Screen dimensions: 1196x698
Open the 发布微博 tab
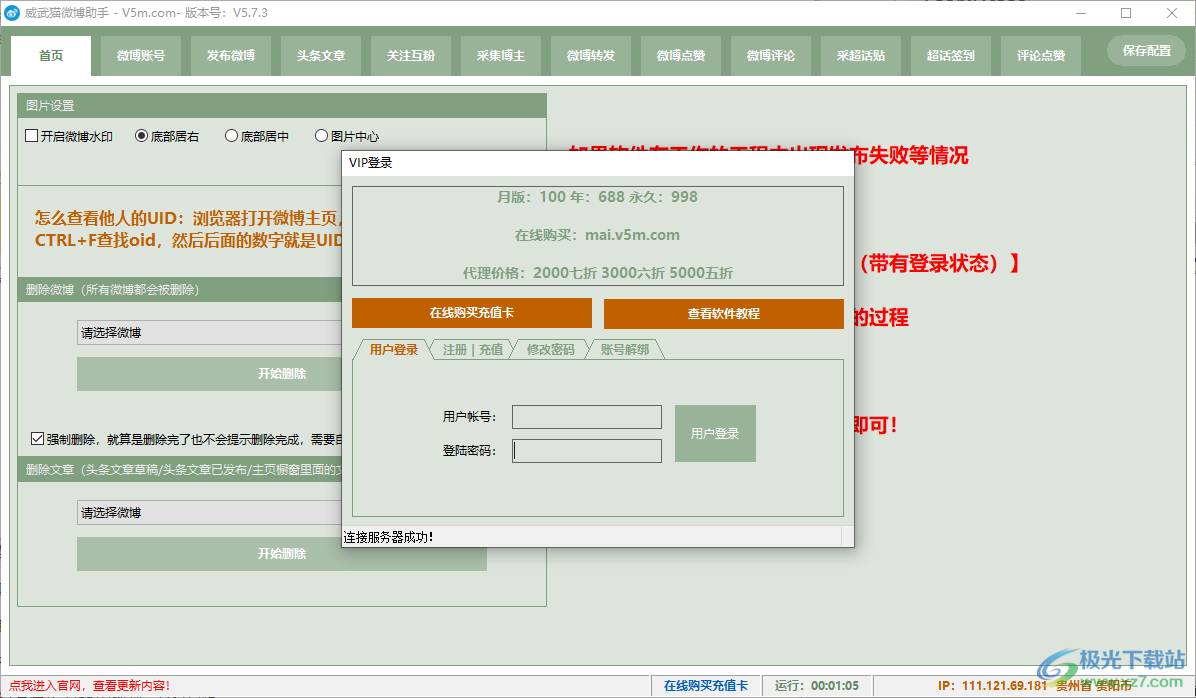point(231,56)
